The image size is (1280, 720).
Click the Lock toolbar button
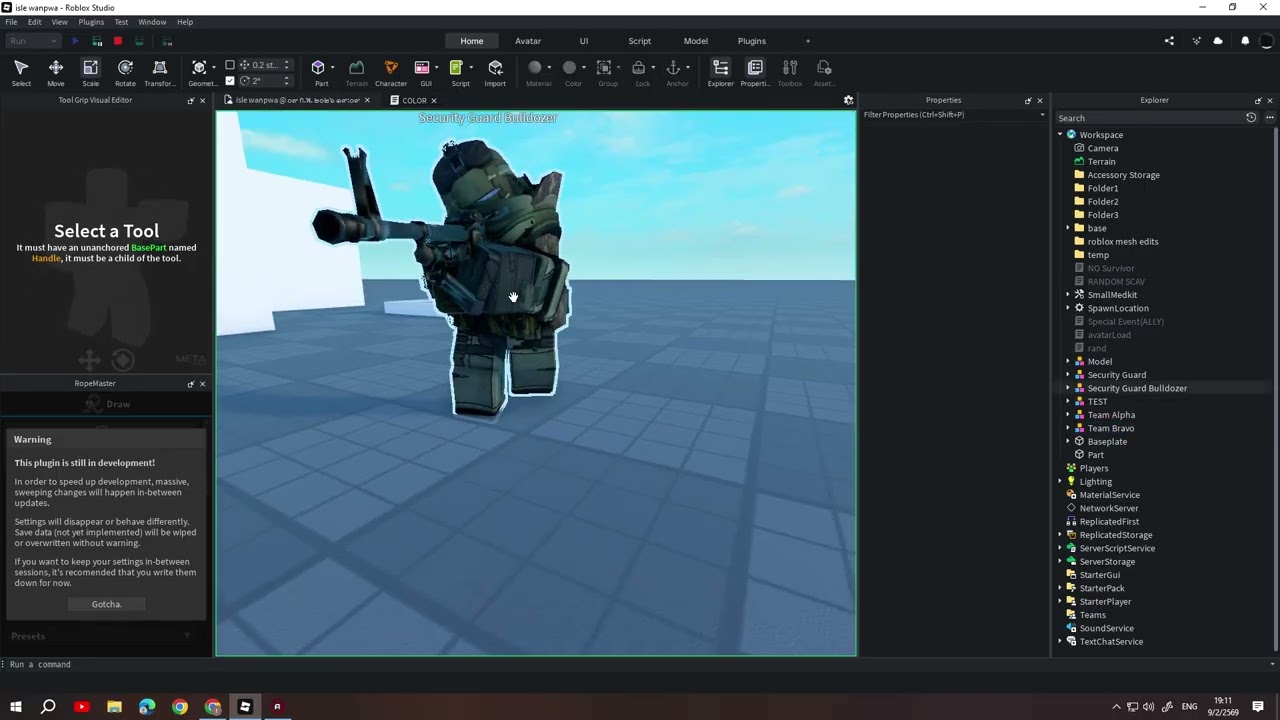[642, 72]
